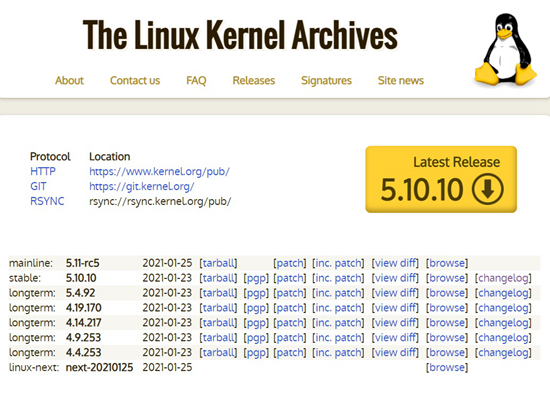Select version text 5.11-rc5
550x395 pixels.
tap(83, 263)
